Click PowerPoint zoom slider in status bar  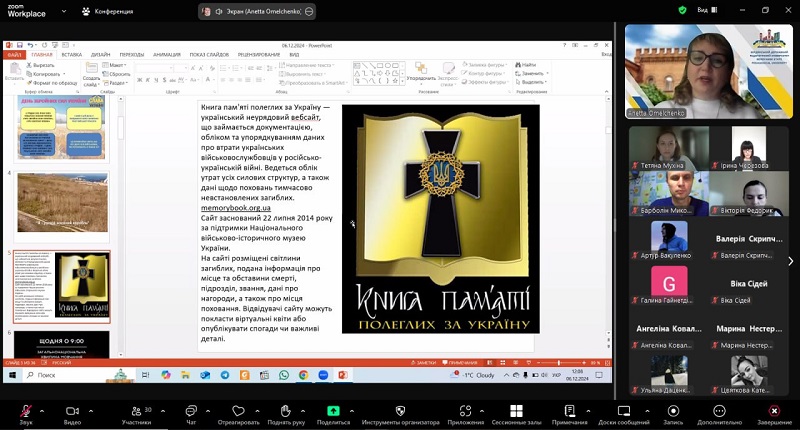[560, 363]
